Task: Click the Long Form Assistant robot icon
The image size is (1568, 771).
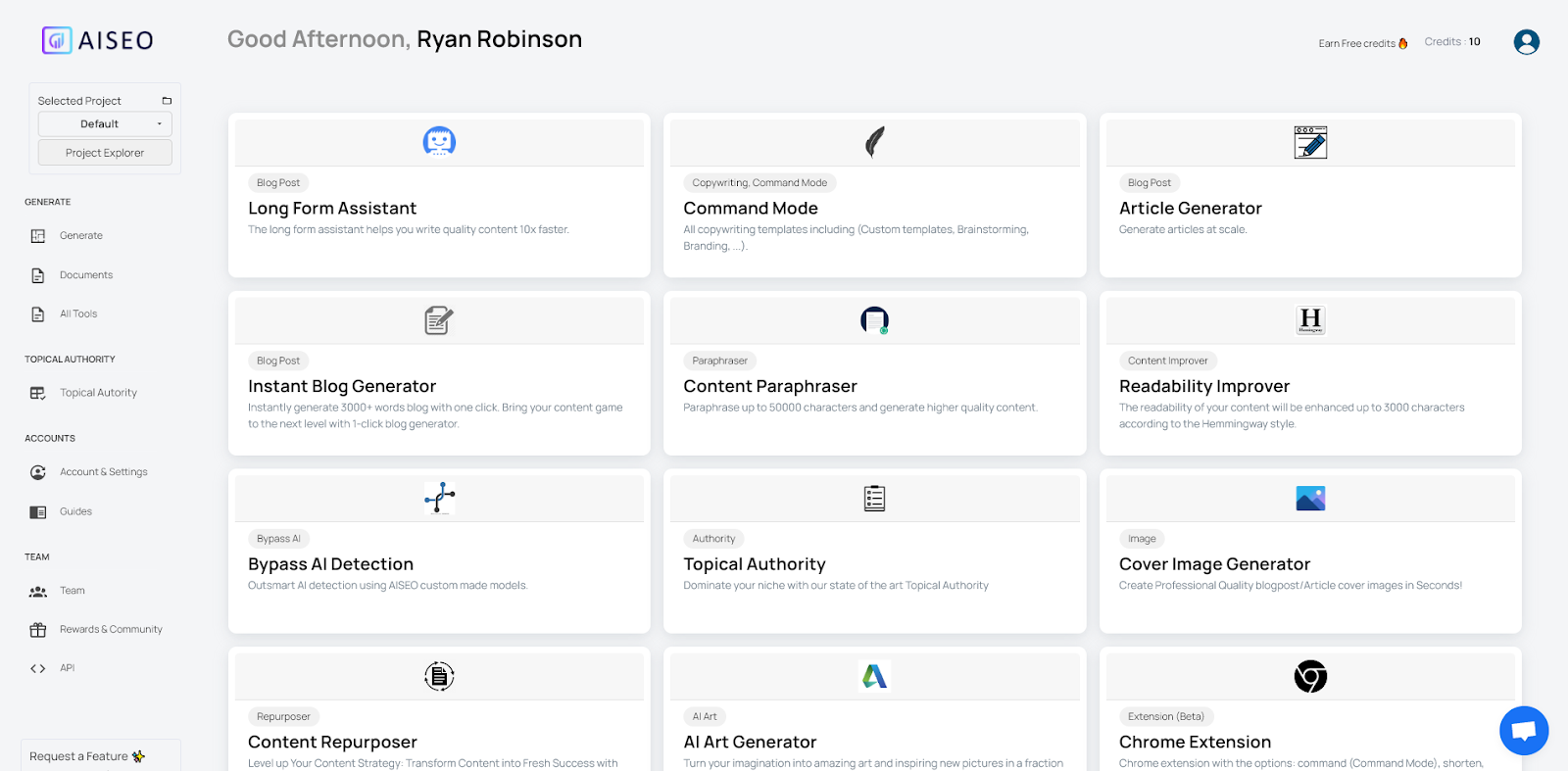Action: (x=439, y=142)
